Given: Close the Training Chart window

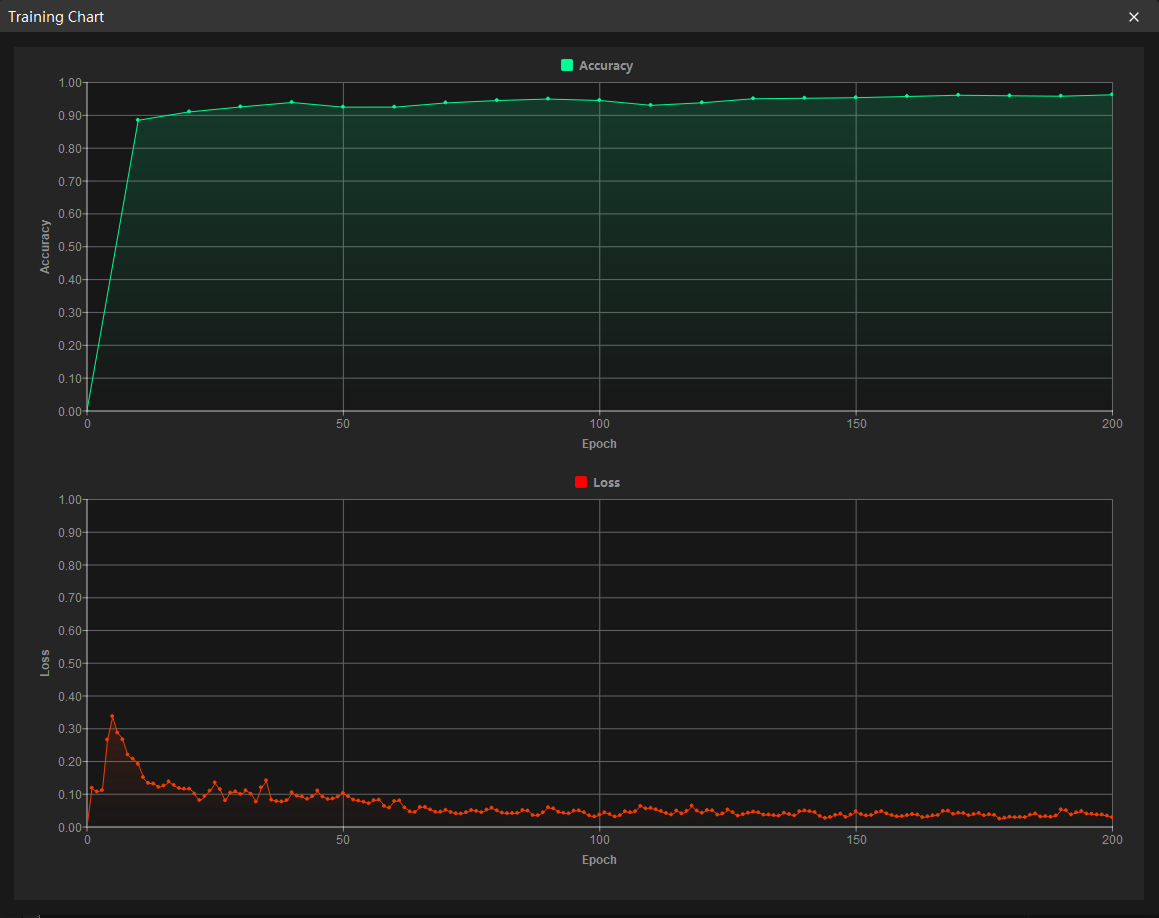Looking at the screenshot, I should click(x=1133, y=17).
